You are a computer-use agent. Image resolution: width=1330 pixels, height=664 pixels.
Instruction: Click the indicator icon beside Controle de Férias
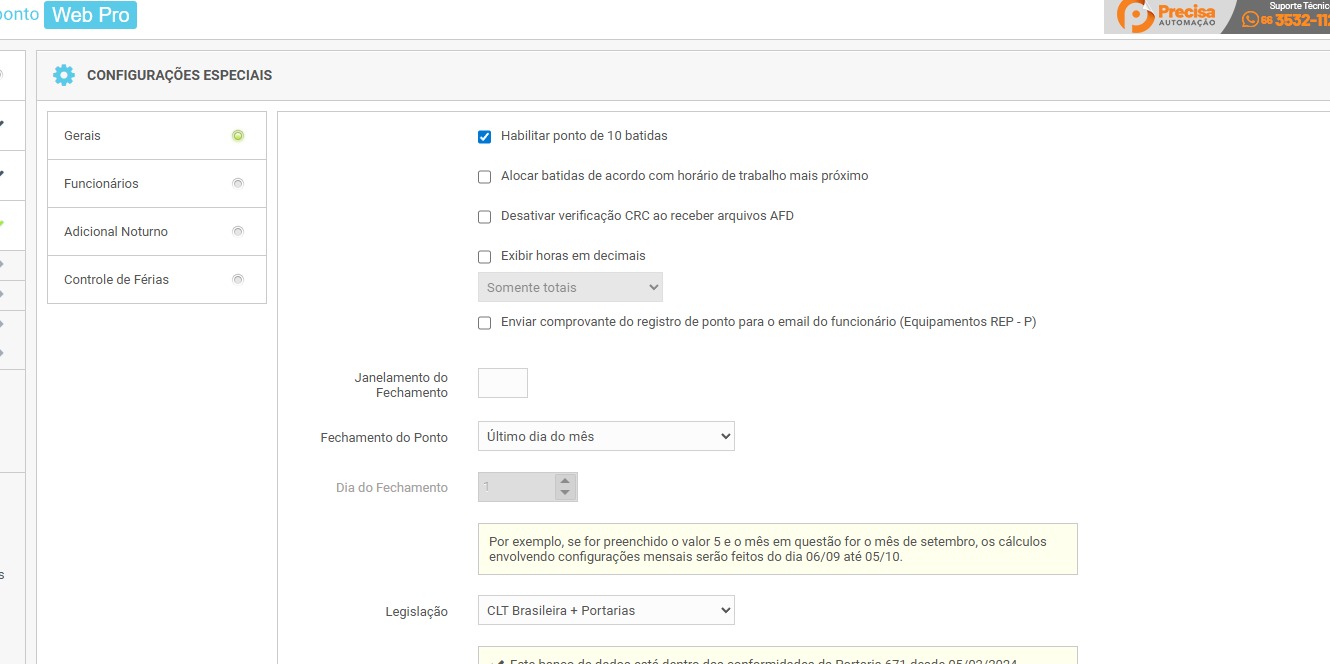[238, 280]
